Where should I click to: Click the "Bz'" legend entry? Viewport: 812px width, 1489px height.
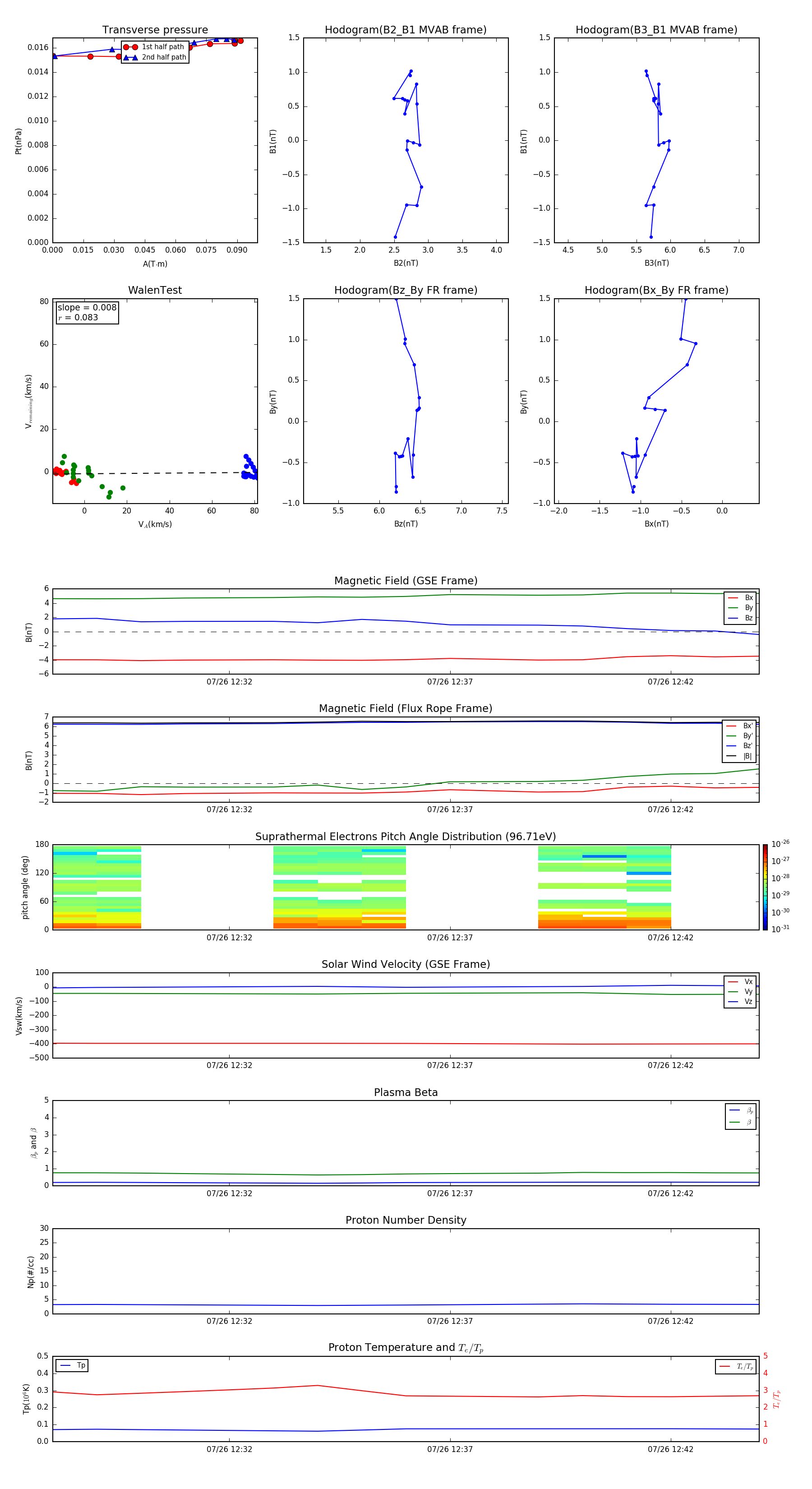pyautogui.click(x=740, y=746)
